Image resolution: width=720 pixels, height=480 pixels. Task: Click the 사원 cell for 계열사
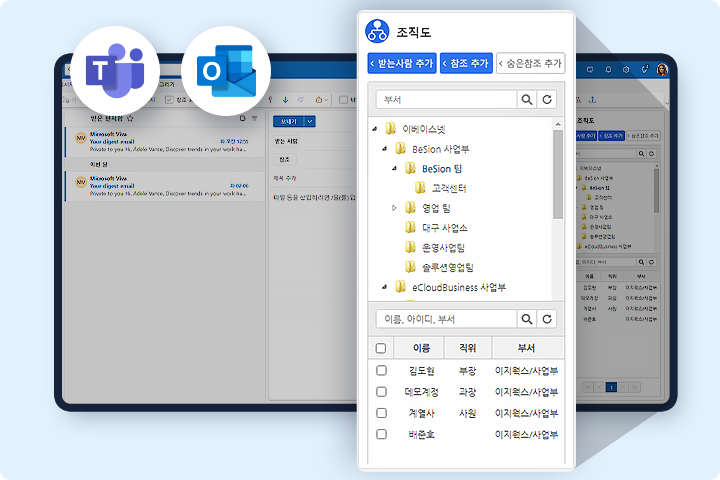coord(467,413)
